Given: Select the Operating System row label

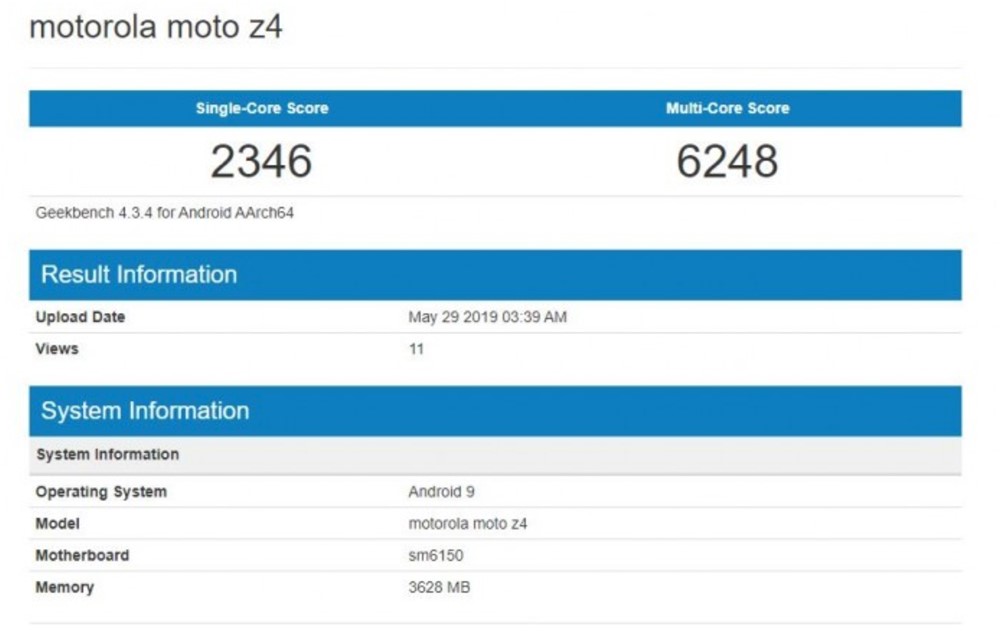Looking at the screenshot, I should (101, 492).
